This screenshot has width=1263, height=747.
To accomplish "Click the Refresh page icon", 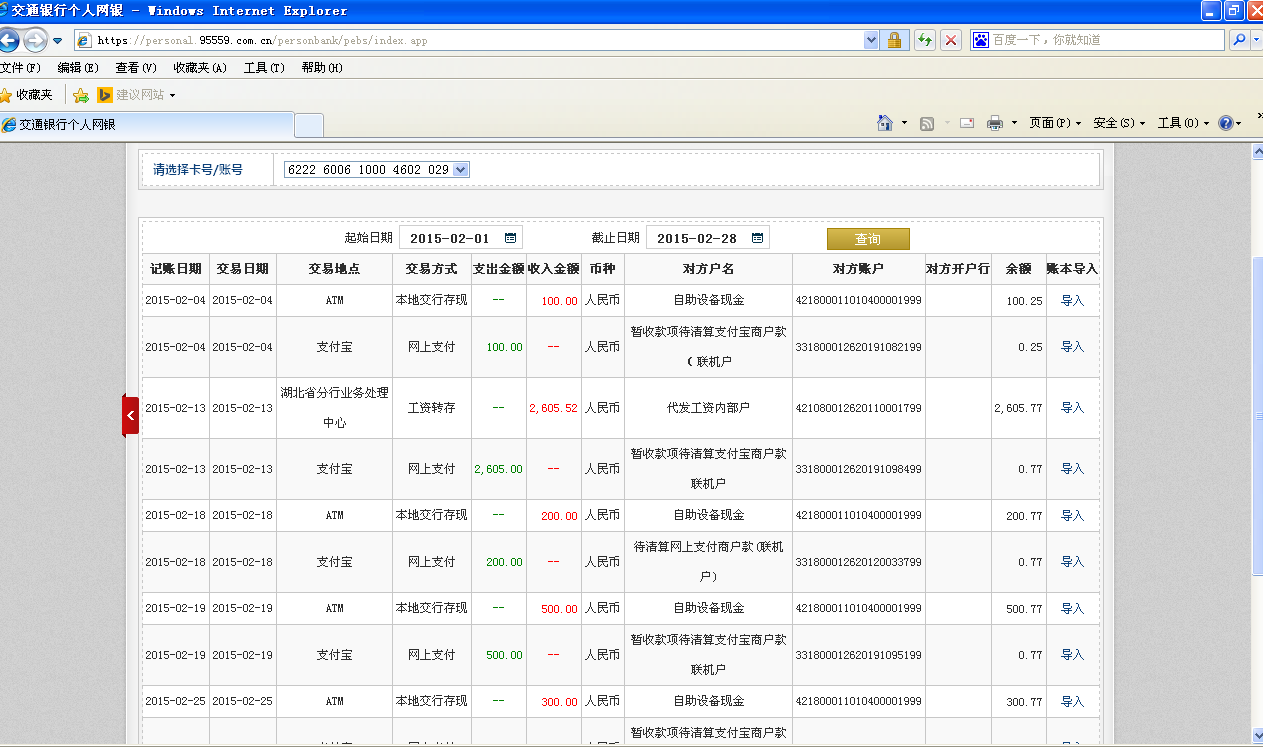I will (924, 40).
